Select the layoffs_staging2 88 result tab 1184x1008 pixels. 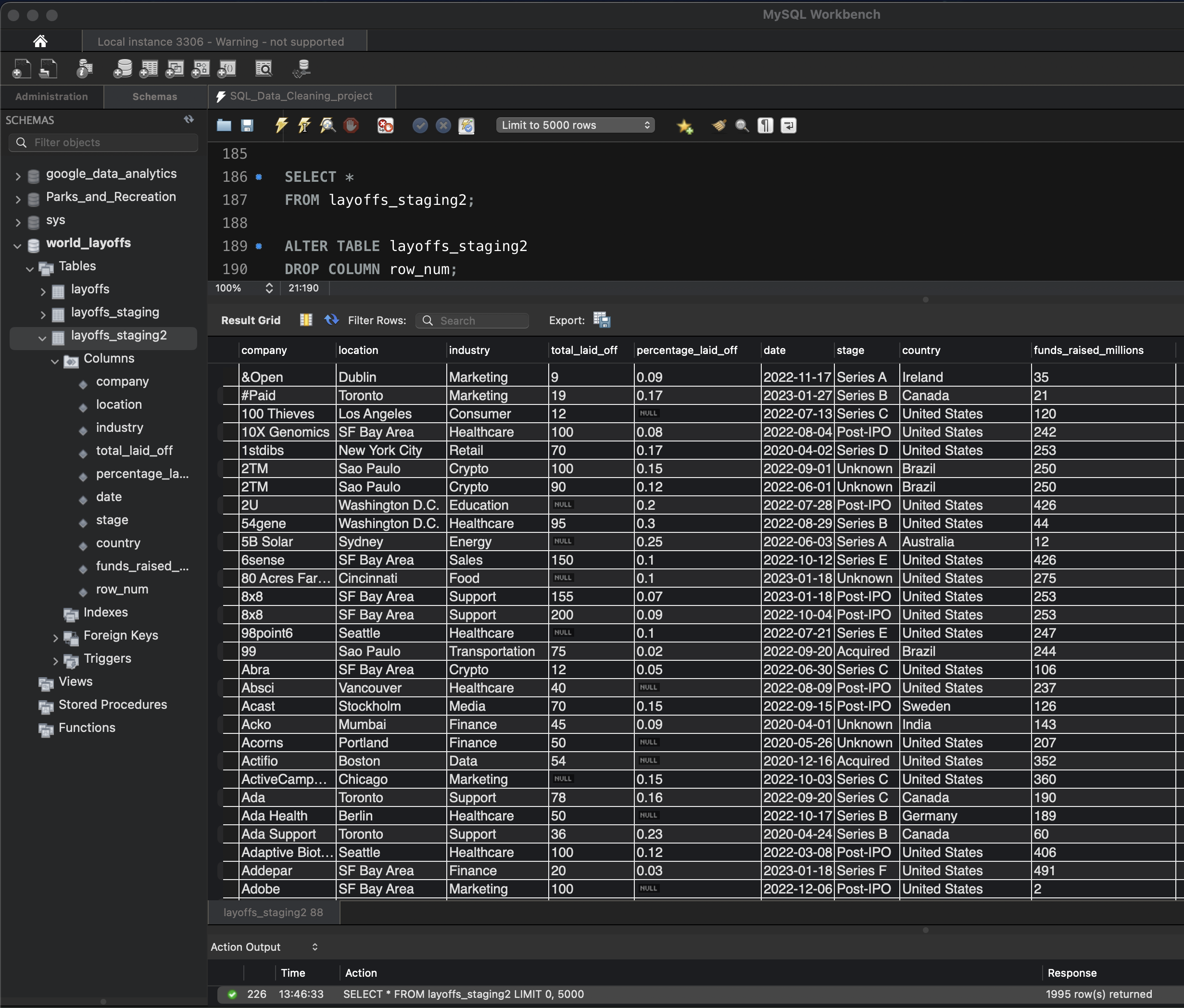273,913
